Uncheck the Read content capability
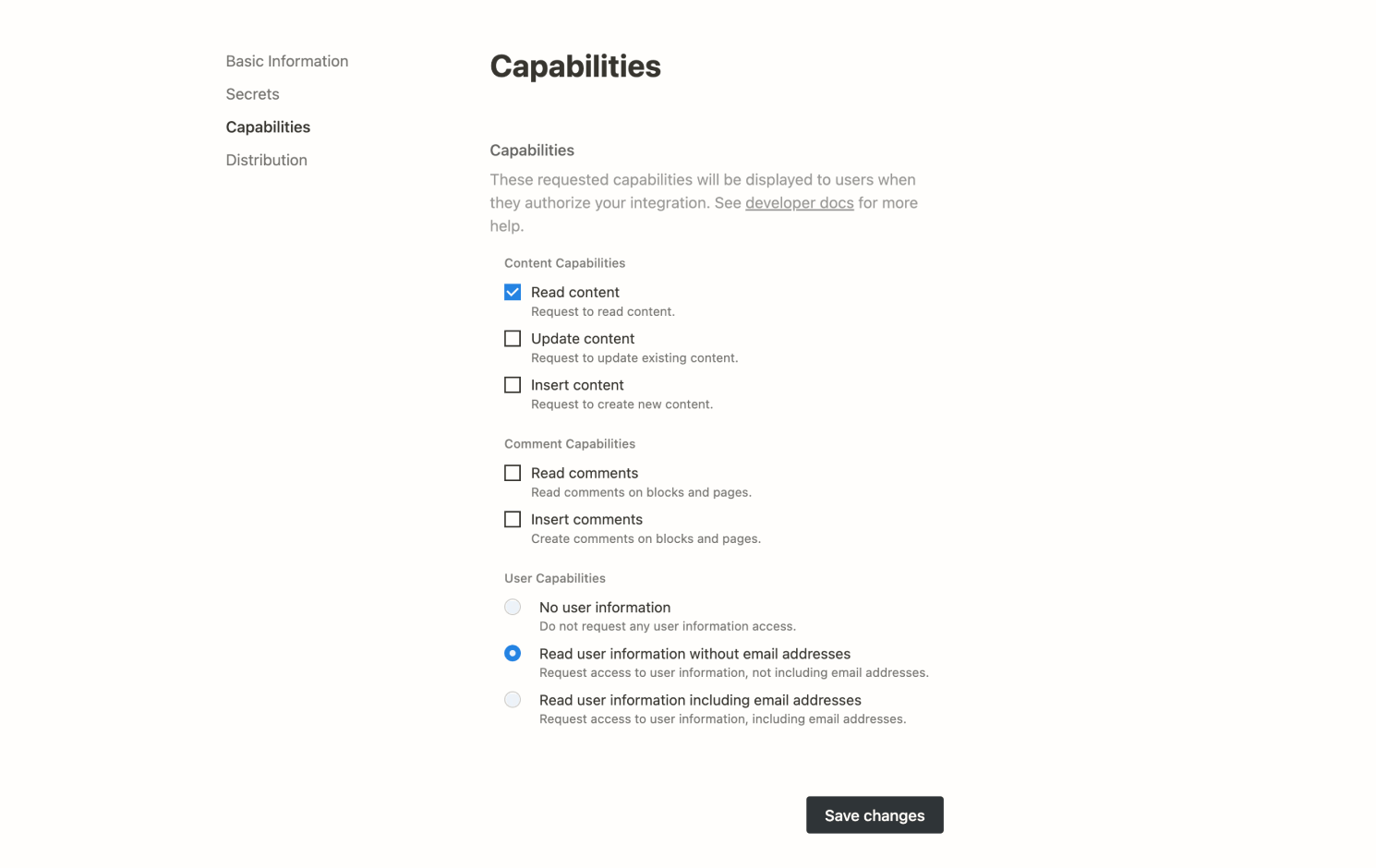 513,292
